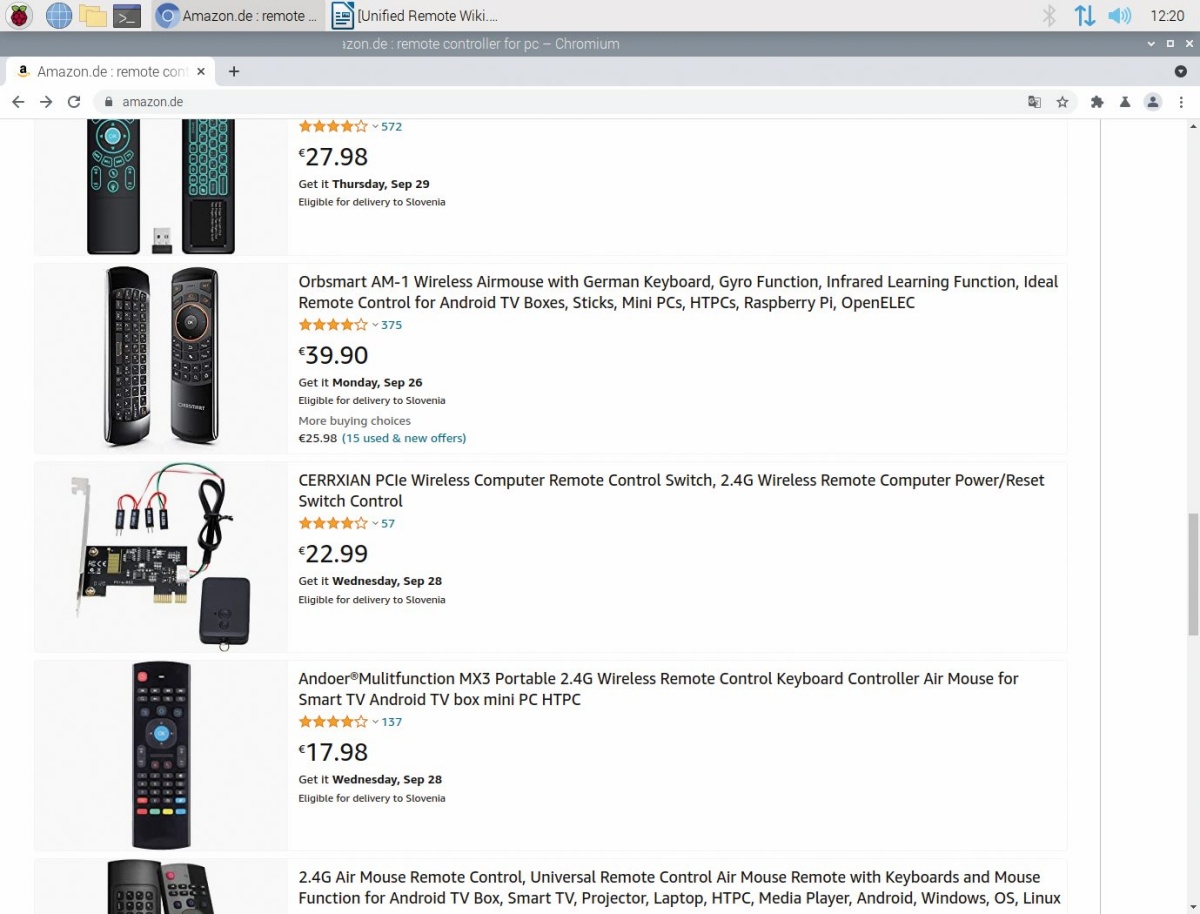Open the 15 used & new offers link
Screen dimensions: 1200x914
click(x=404, y=438)
